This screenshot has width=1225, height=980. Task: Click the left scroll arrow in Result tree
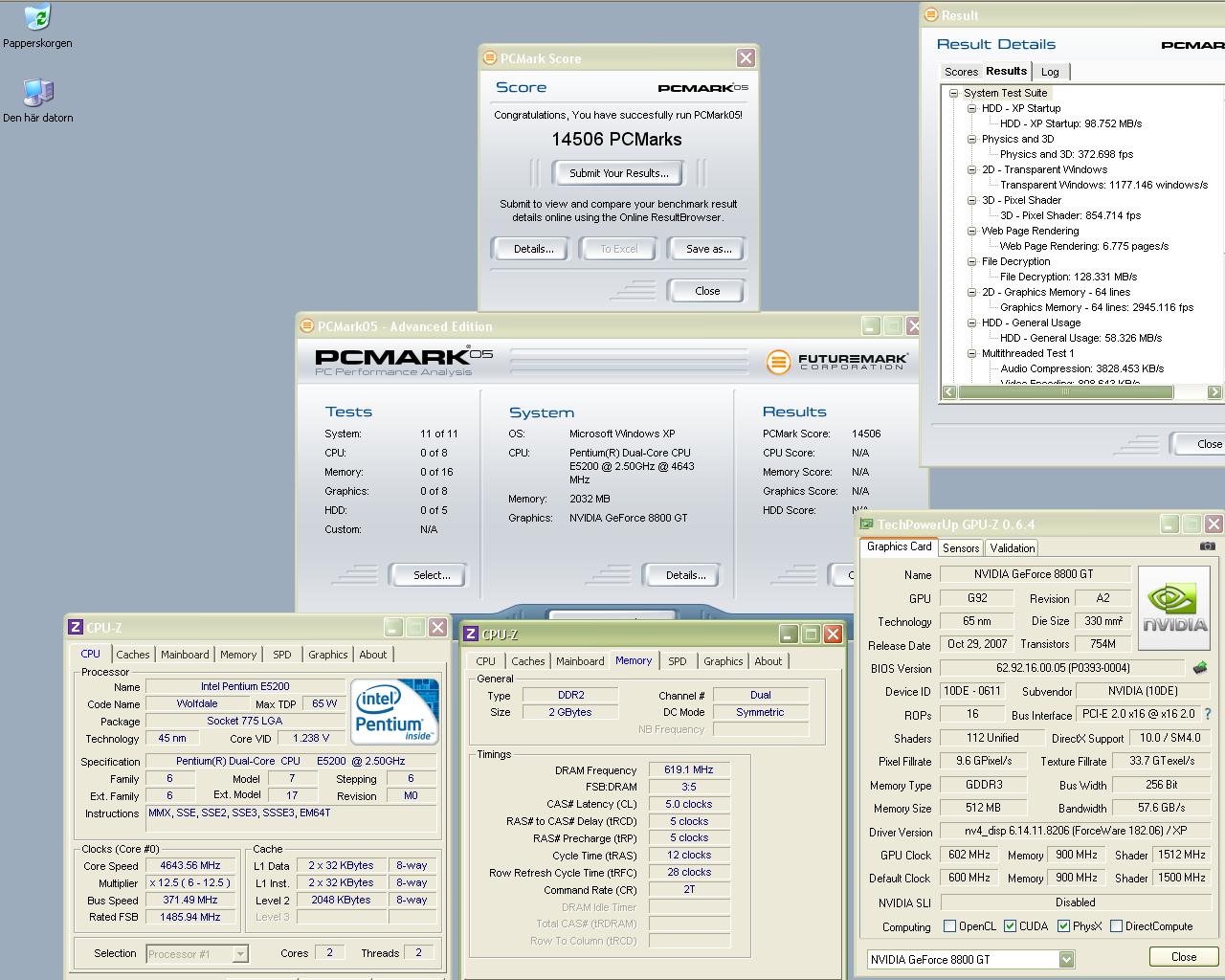tap(949, 391)
